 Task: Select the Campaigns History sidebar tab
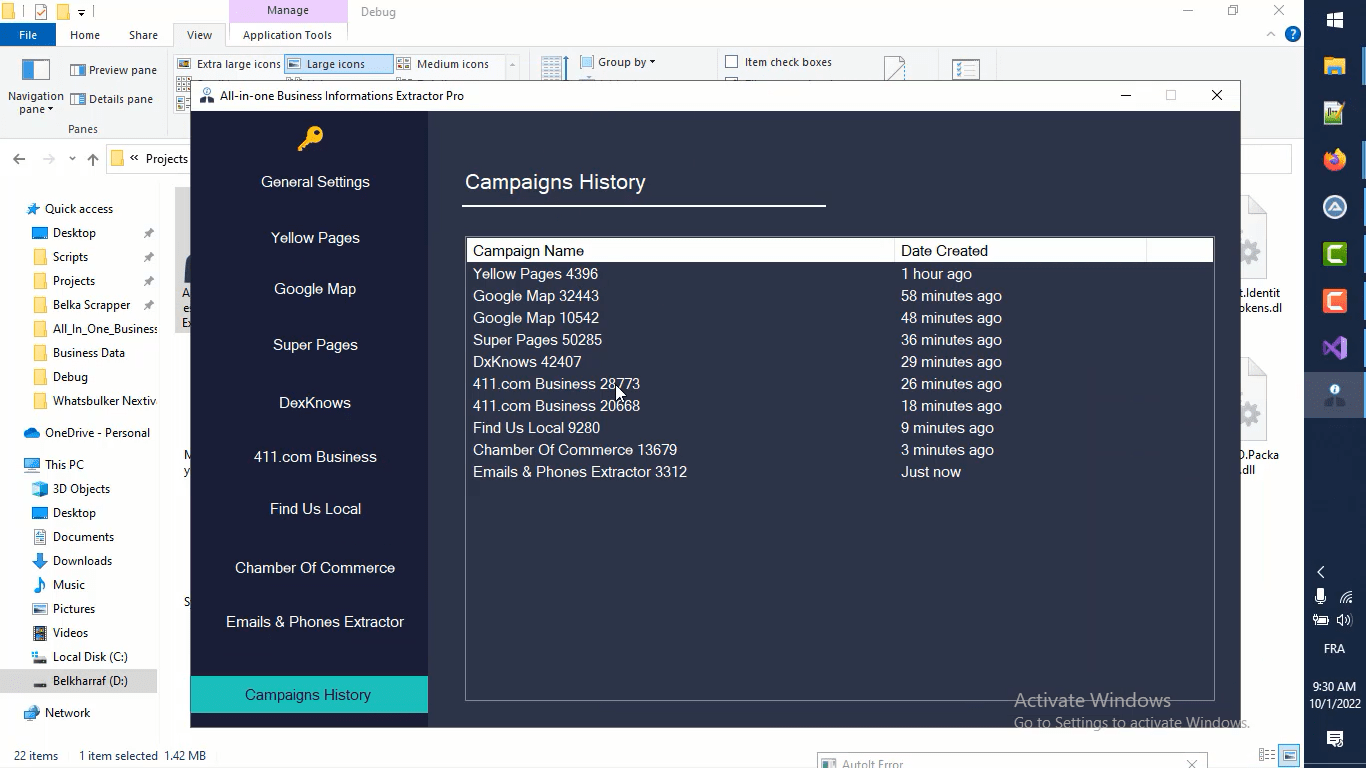coord(309,695)
